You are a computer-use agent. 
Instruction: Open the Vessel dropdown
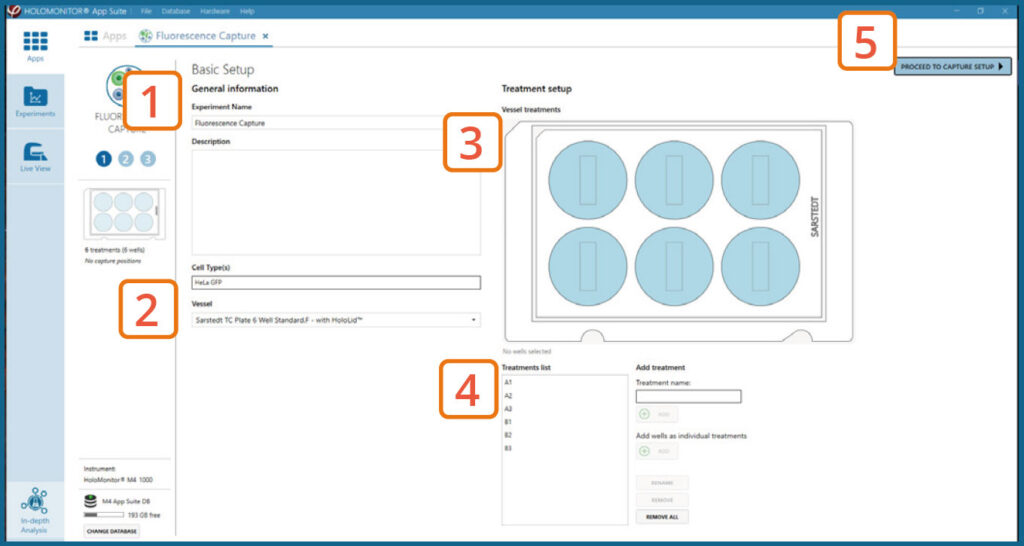point(336,320)
